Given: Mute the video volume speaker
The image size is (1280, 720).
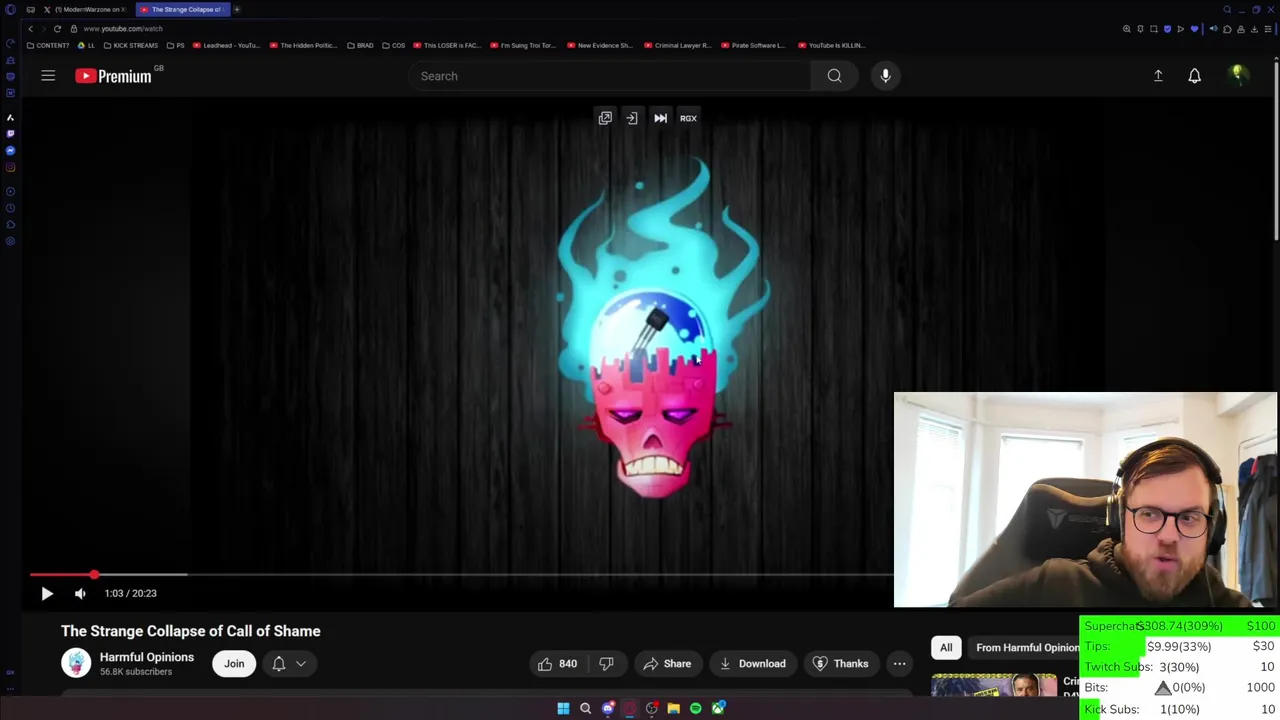Looking at the screenshot, I should (80, 593).
